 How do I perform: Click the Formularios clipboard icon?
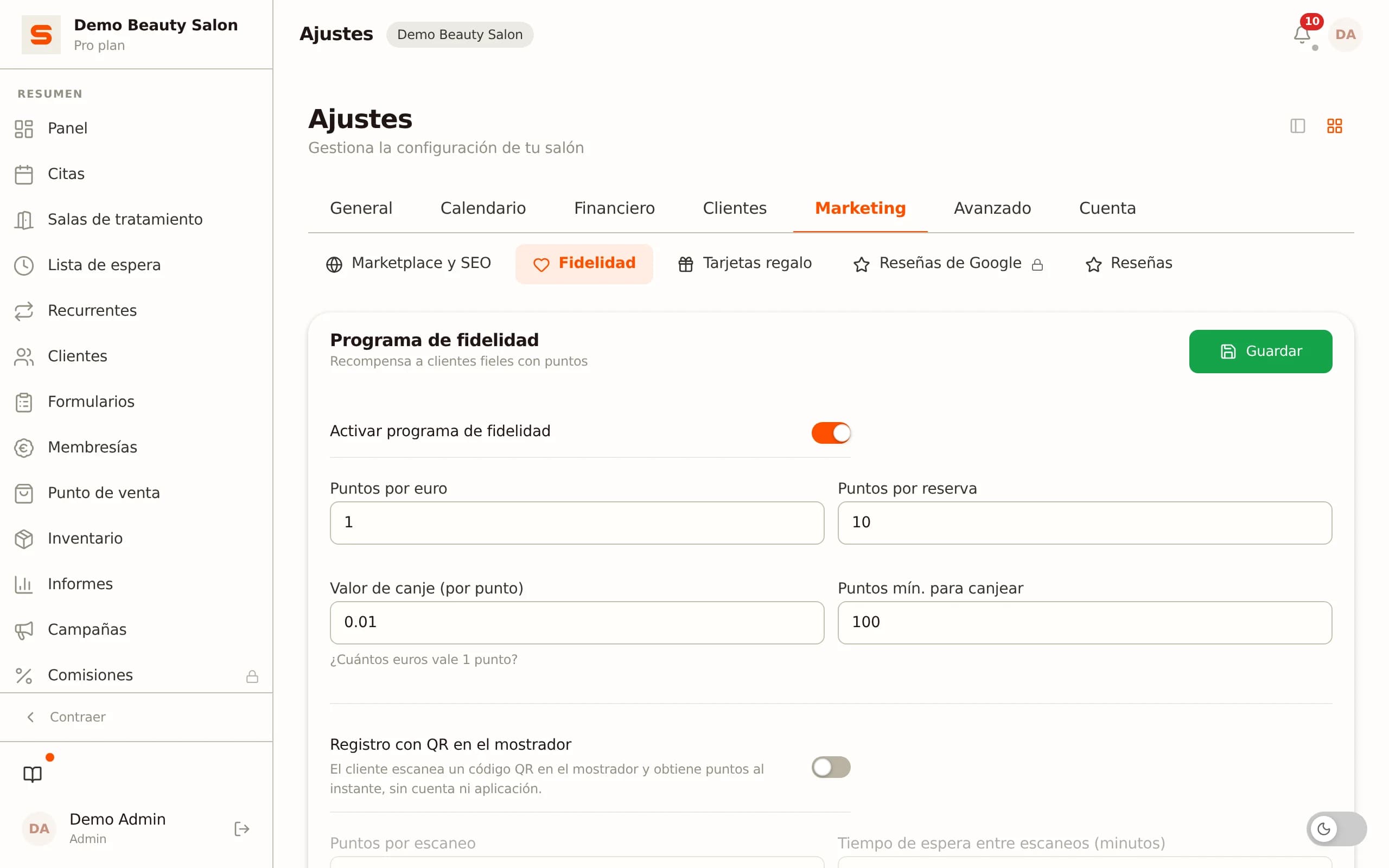tap(23, 402)
